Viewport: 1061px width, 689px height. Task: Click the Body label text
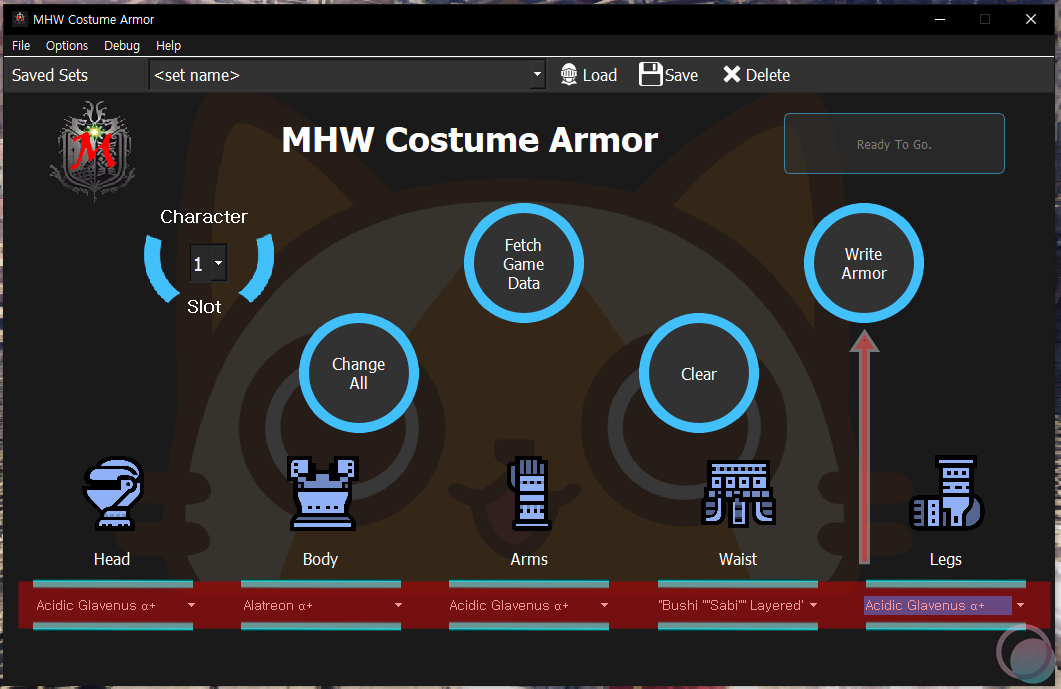pyautogui.click(x=320, y=559)
